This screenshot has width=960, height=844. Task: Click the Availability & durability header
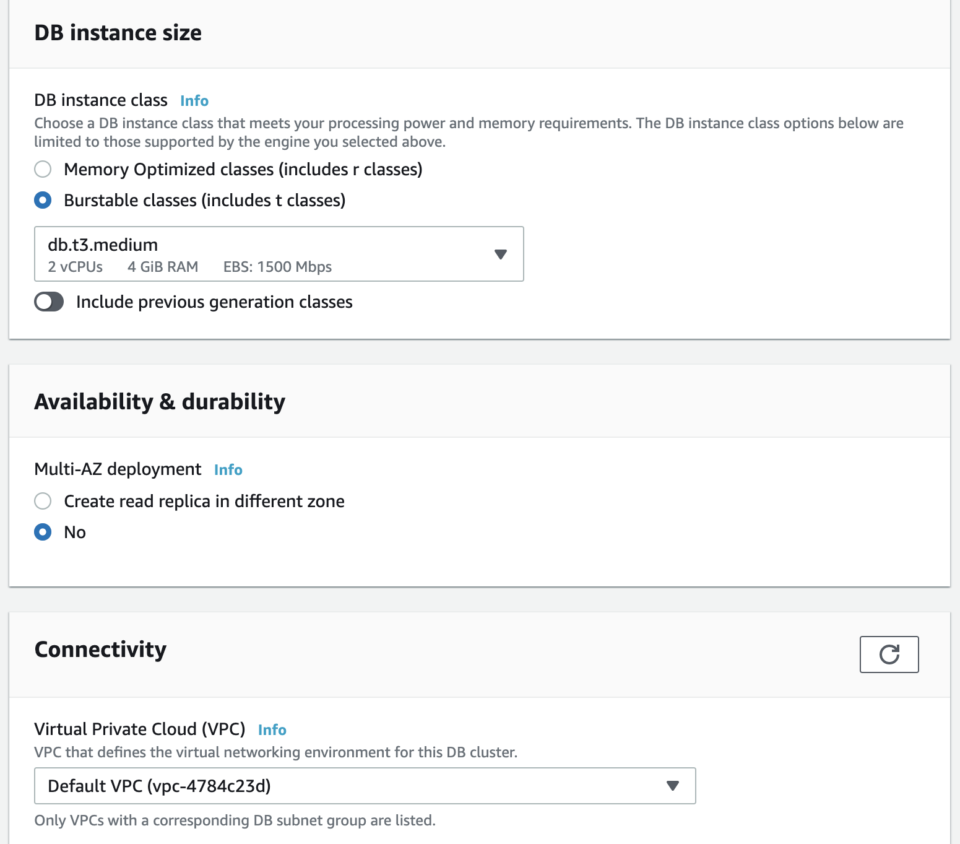[x=160, y=401]
